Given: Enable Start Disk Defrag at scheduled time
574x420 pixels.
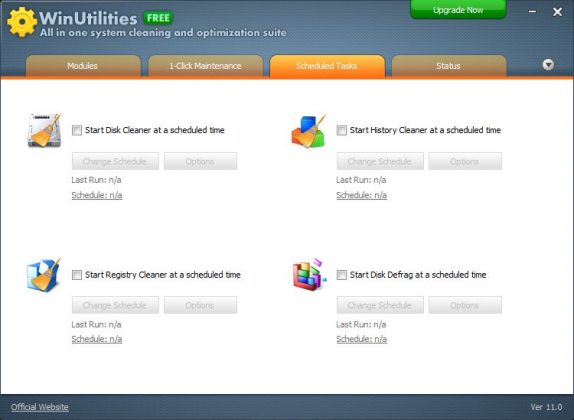Looking at the screenshot, I should pos(342,275).
